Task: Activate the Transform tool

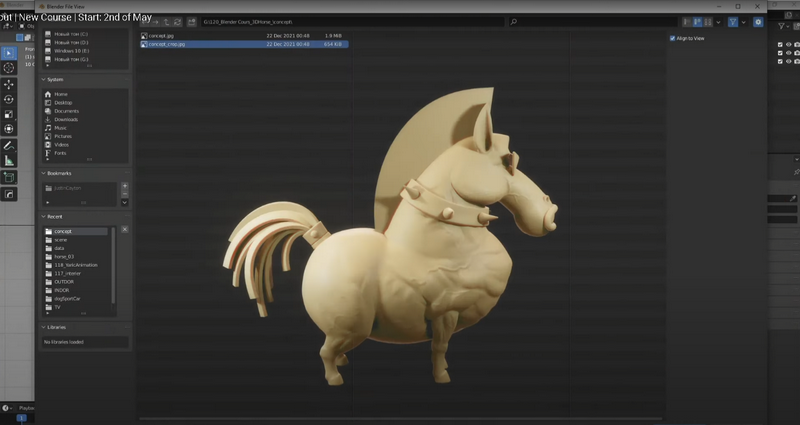Action: pyautogui.click(x=9, y=129)
